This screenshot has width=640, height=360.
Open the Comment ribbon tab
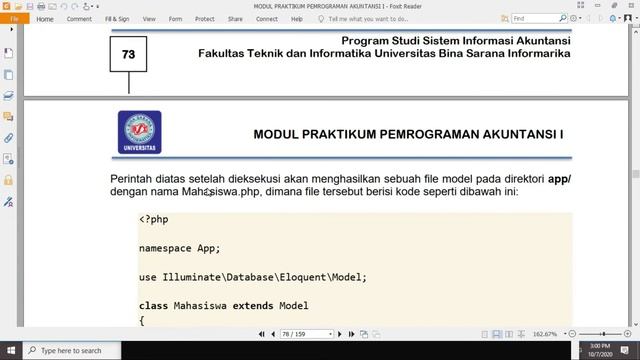(79, 19)
